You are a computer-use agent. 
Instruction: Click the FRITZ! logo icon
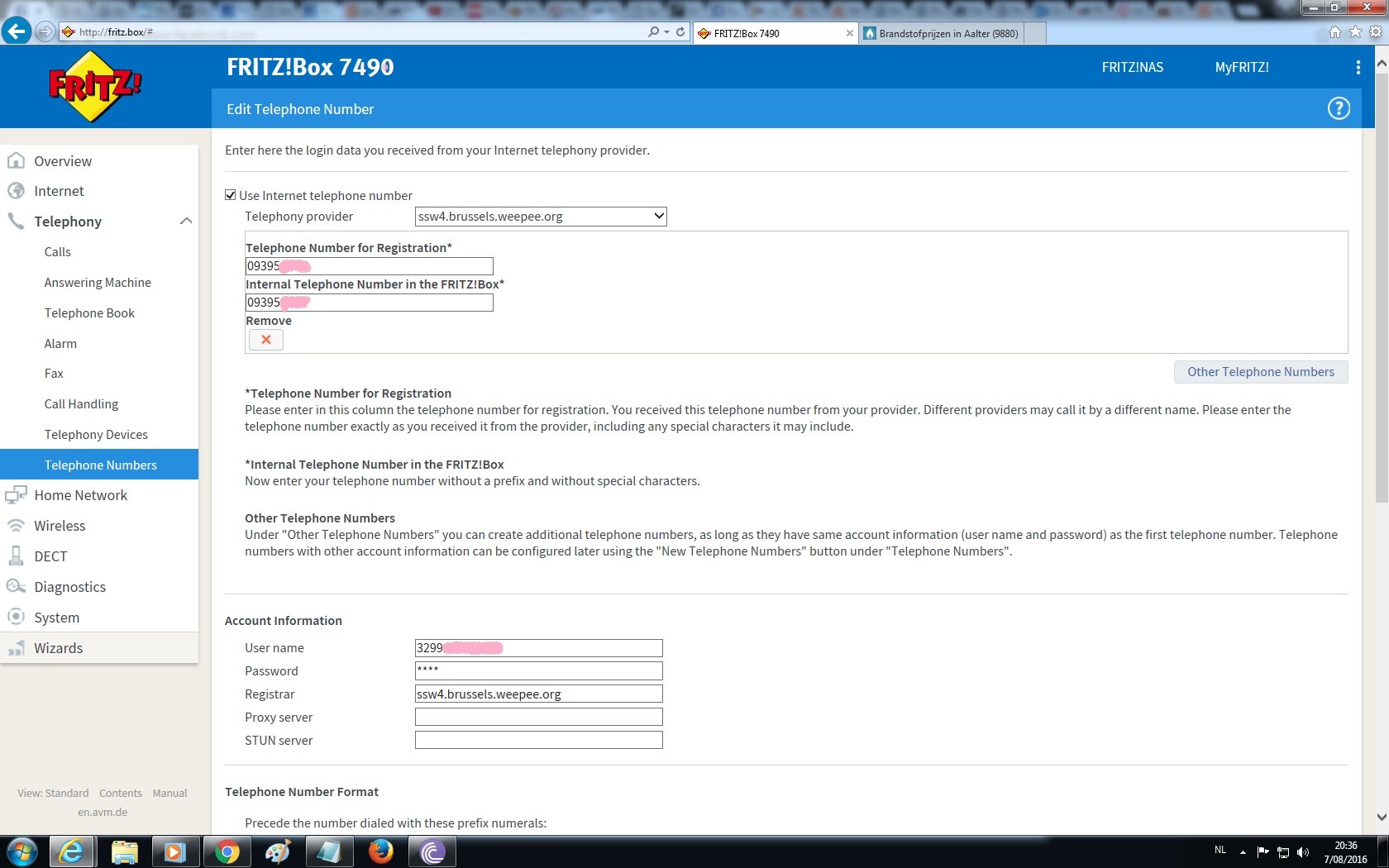(x=95, y=86)
